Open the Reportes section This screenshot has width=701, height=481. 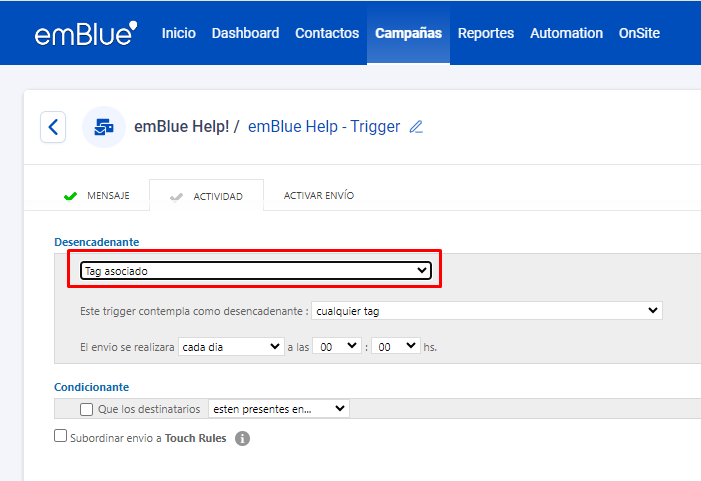pyautogui.click(x=486, y=33)
